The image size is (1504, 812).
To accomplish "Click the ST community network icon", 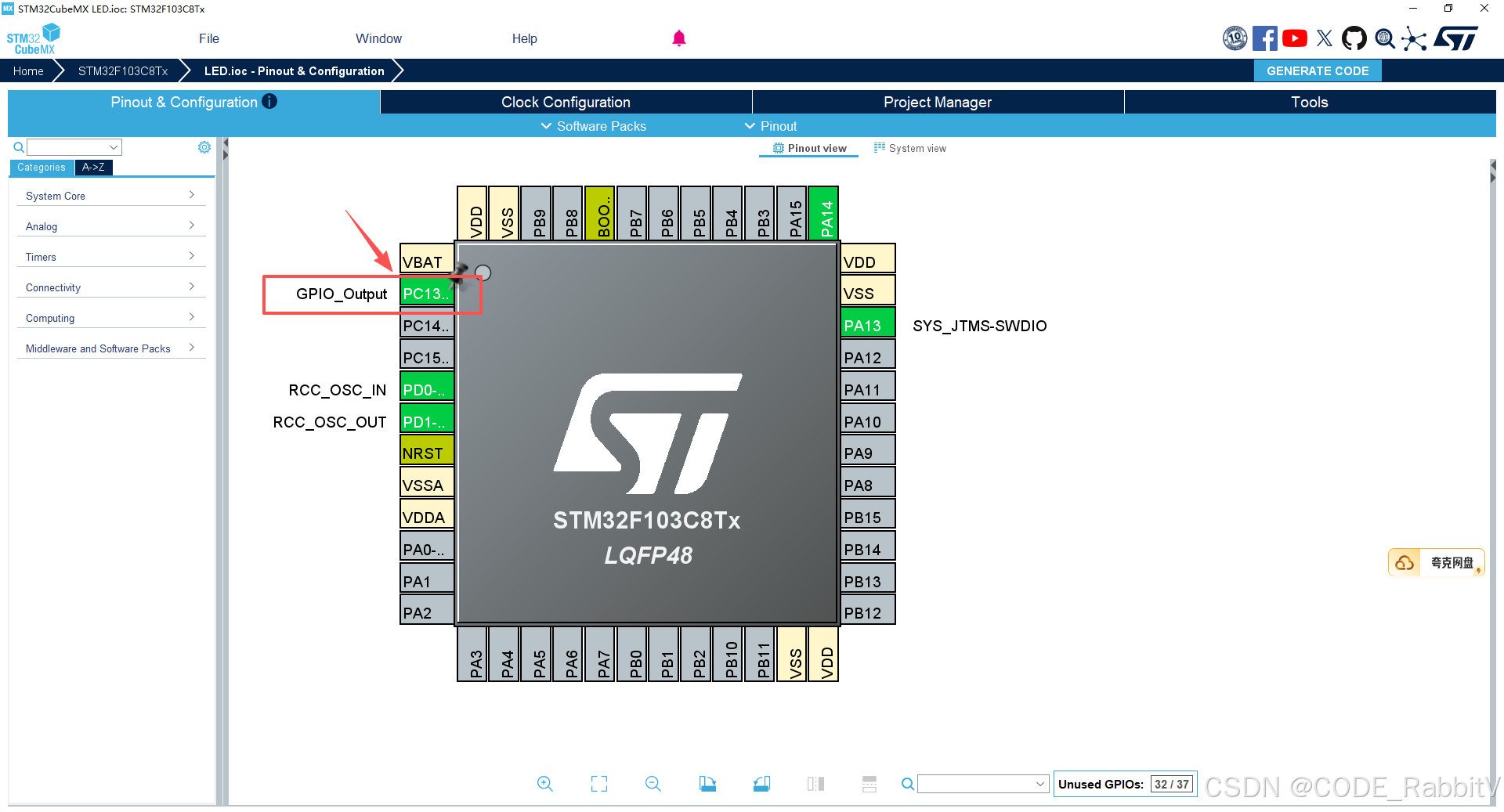I will [1414, 38].
